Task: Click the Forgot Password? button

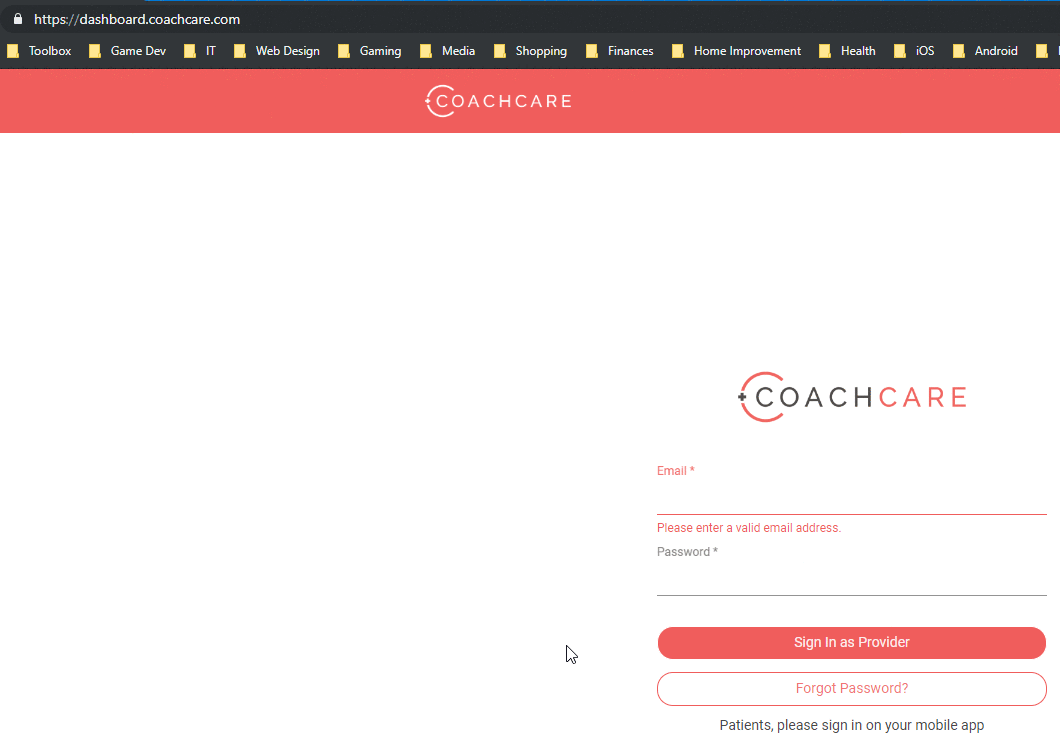Action: [852, 689]
